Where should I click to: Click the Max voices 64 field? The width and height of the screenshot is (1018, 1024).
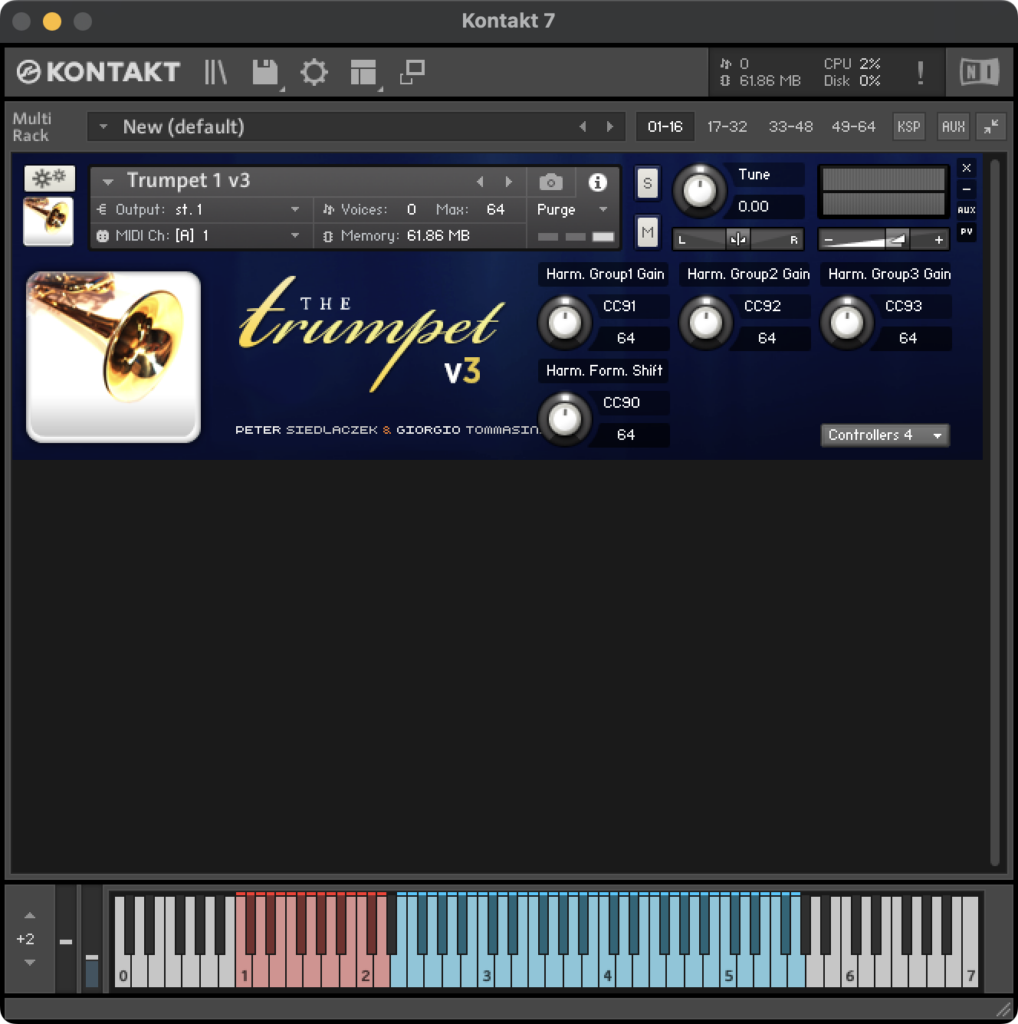click(x=496, y=210)
